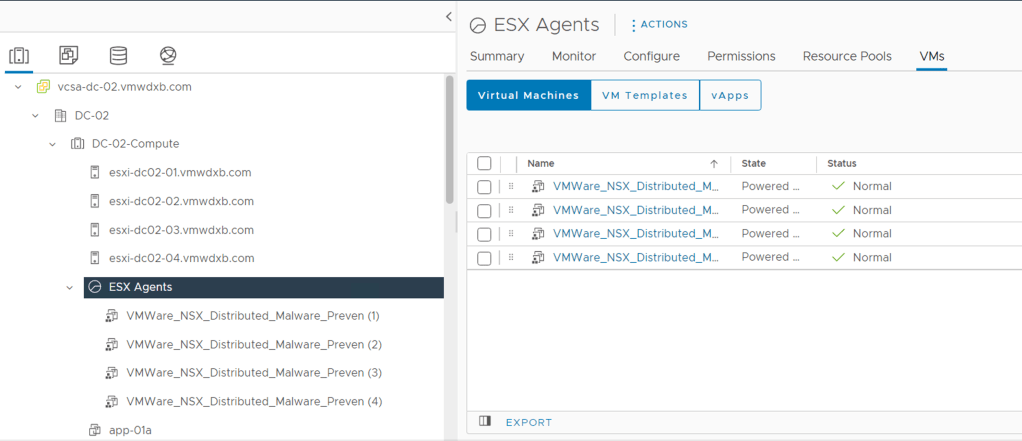Check the last VM row checkbox
1022x441 pixels.
[x=484, y=258]
